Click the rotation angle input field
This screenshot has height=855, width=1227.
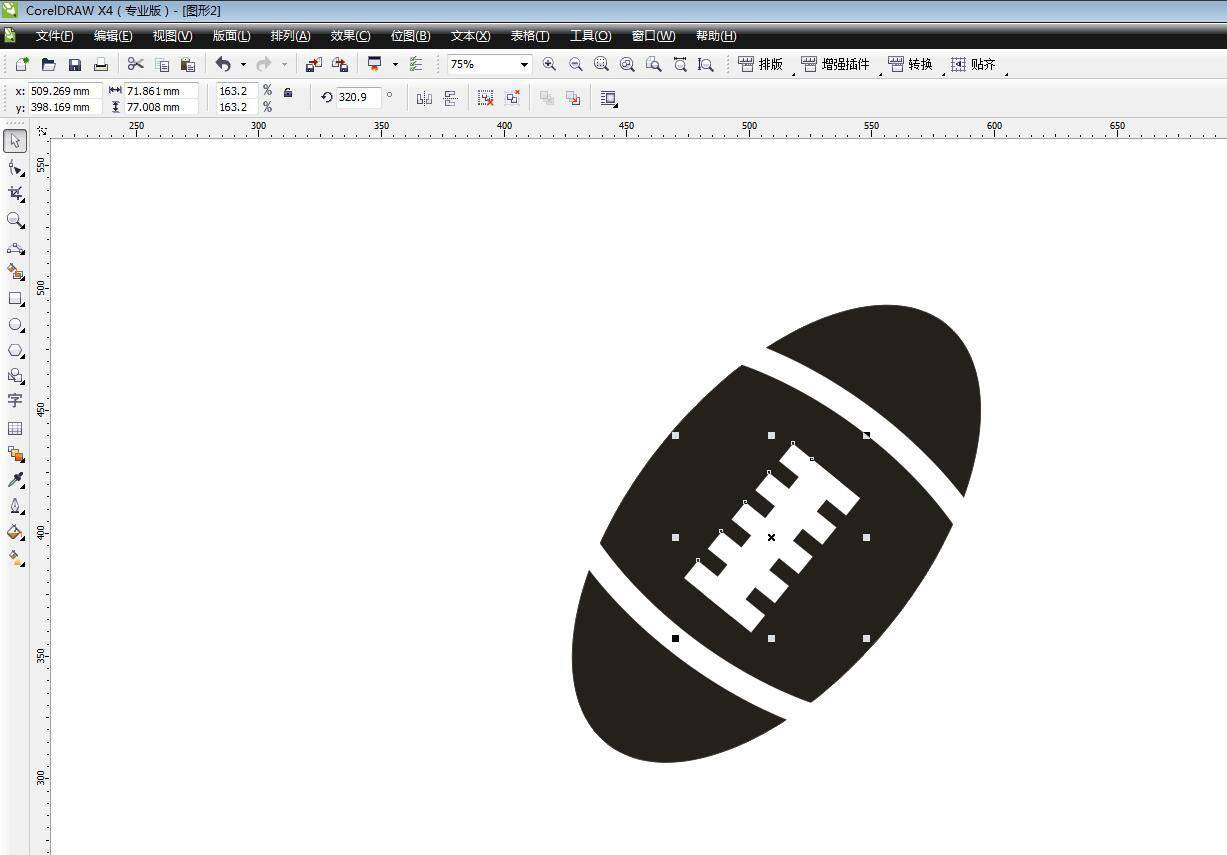point(357,97)
